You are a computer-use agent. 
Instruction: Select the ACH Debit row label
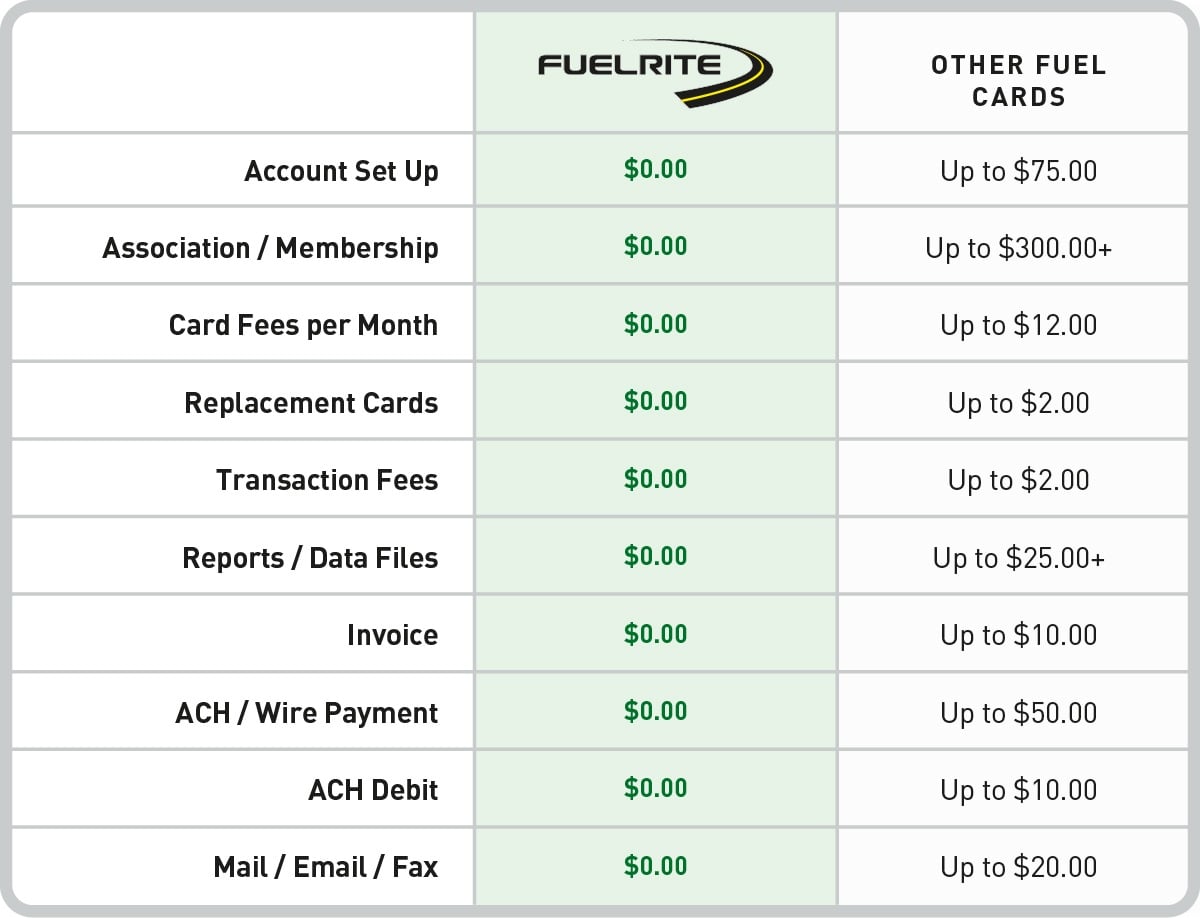373,790
